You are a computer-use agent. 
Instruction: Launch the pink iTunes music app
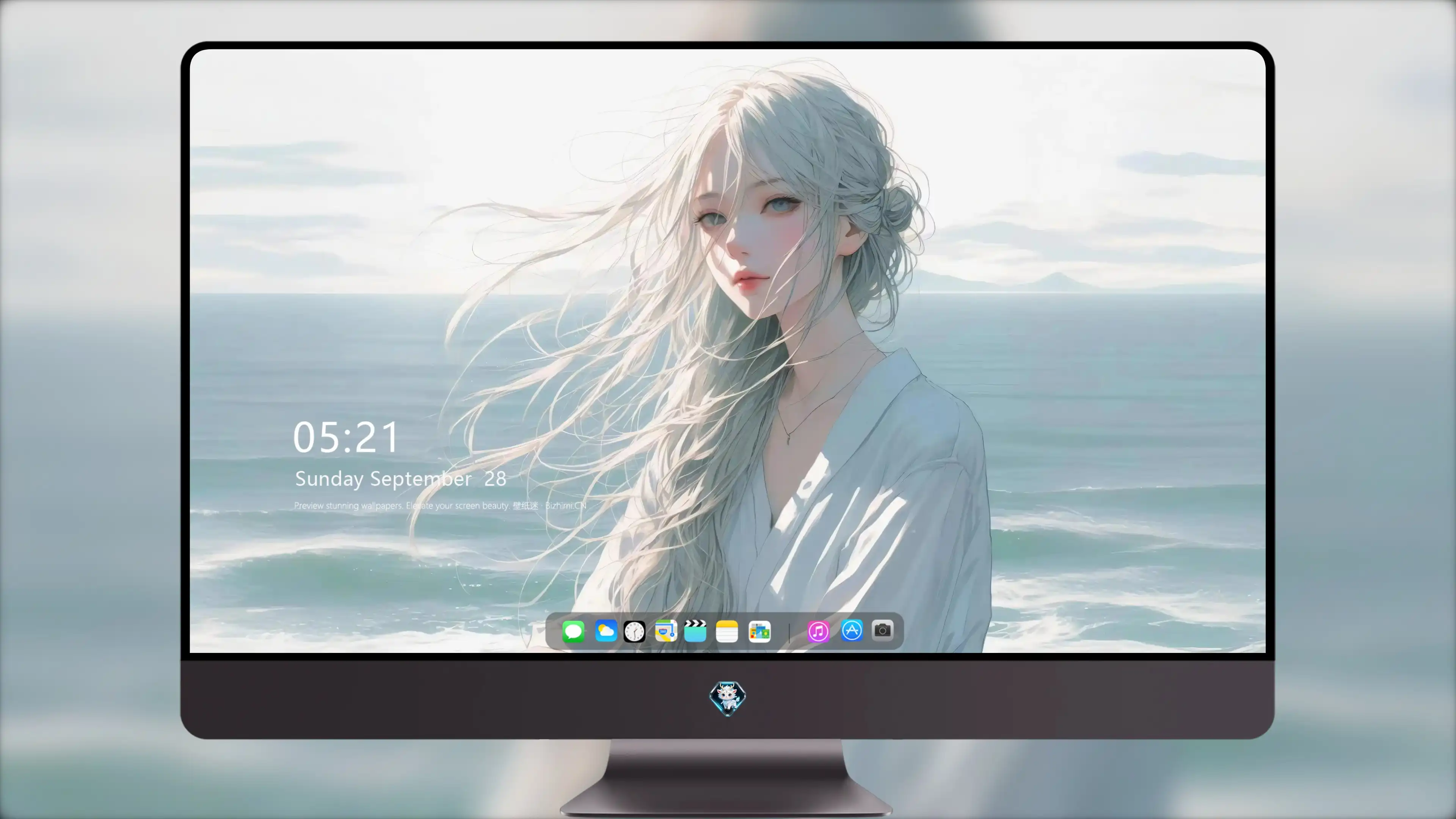point(818,631)
